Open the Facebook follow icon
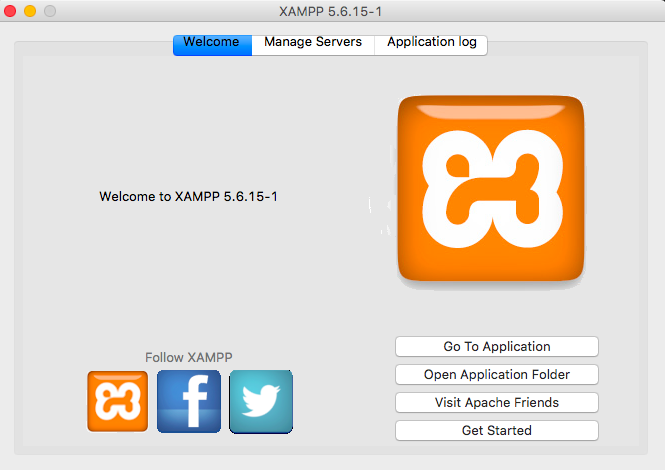This screenshot has height=470, width=665. [x=189, y=401]
